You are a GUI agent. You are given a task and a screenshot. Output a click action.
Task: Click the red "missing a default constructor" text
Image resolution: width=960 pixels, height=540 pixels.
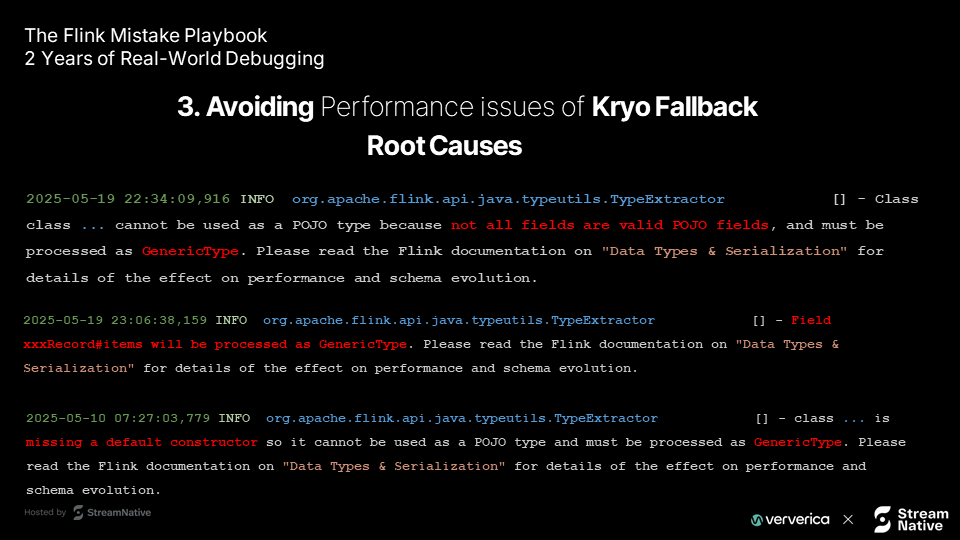pyautogui.click(x=141, y=442)
